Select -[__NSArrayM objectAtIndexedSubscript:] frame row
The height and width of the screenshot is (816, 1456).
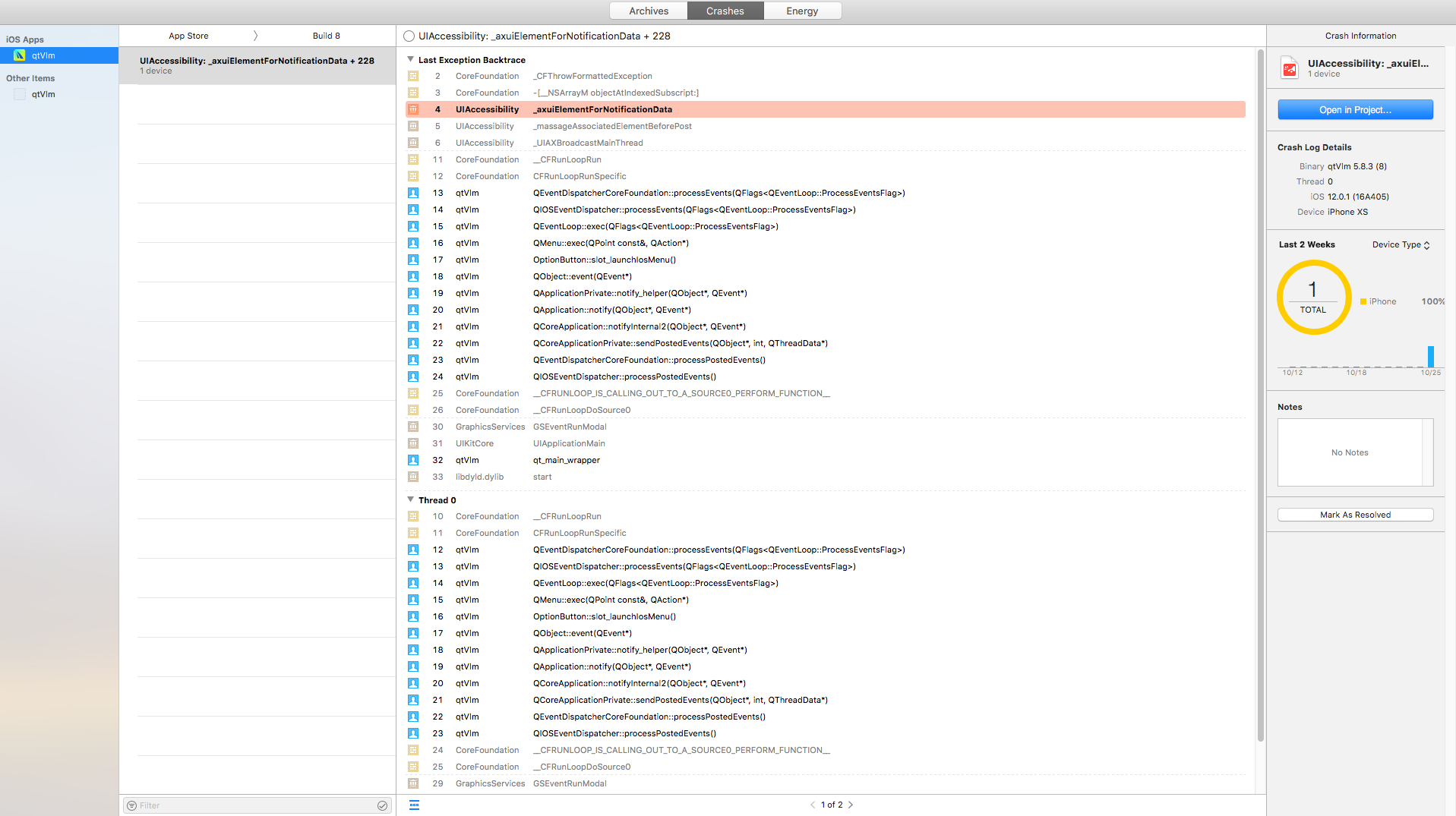click(x=825, y=93)
